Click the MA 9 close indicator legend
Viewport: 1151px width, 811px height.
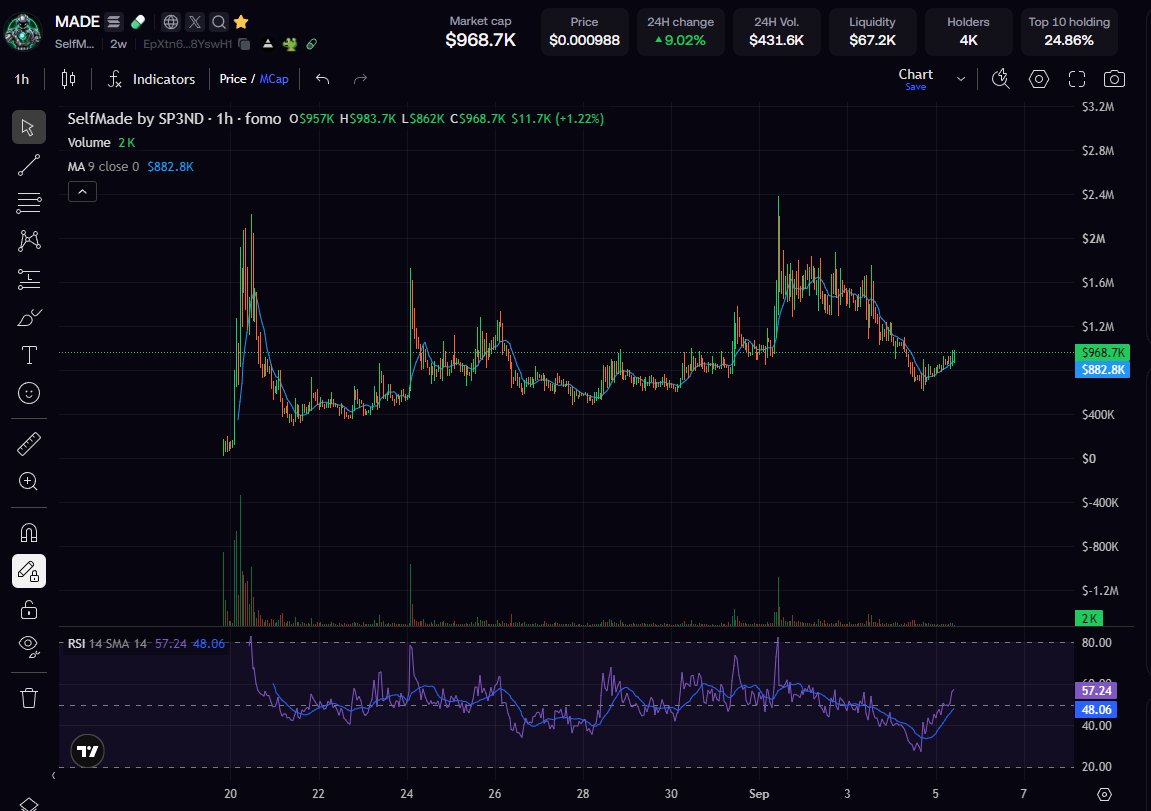pos(104,167)
